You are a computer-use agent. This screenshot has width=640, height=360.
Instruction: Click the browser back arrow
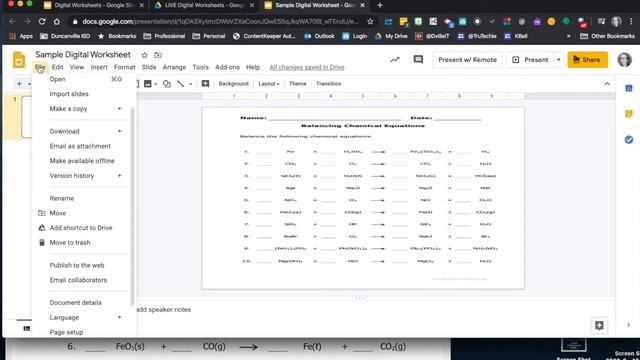point(12,21)
